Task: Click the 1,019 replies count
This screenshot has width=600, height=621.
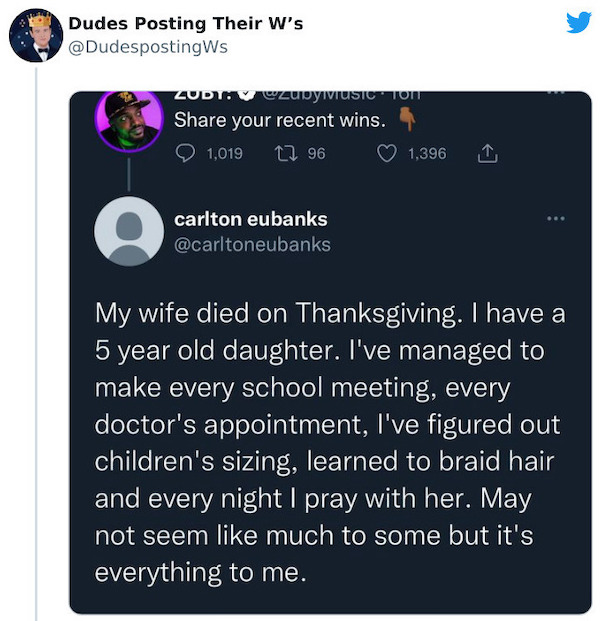Action: (x=224, y=153)
